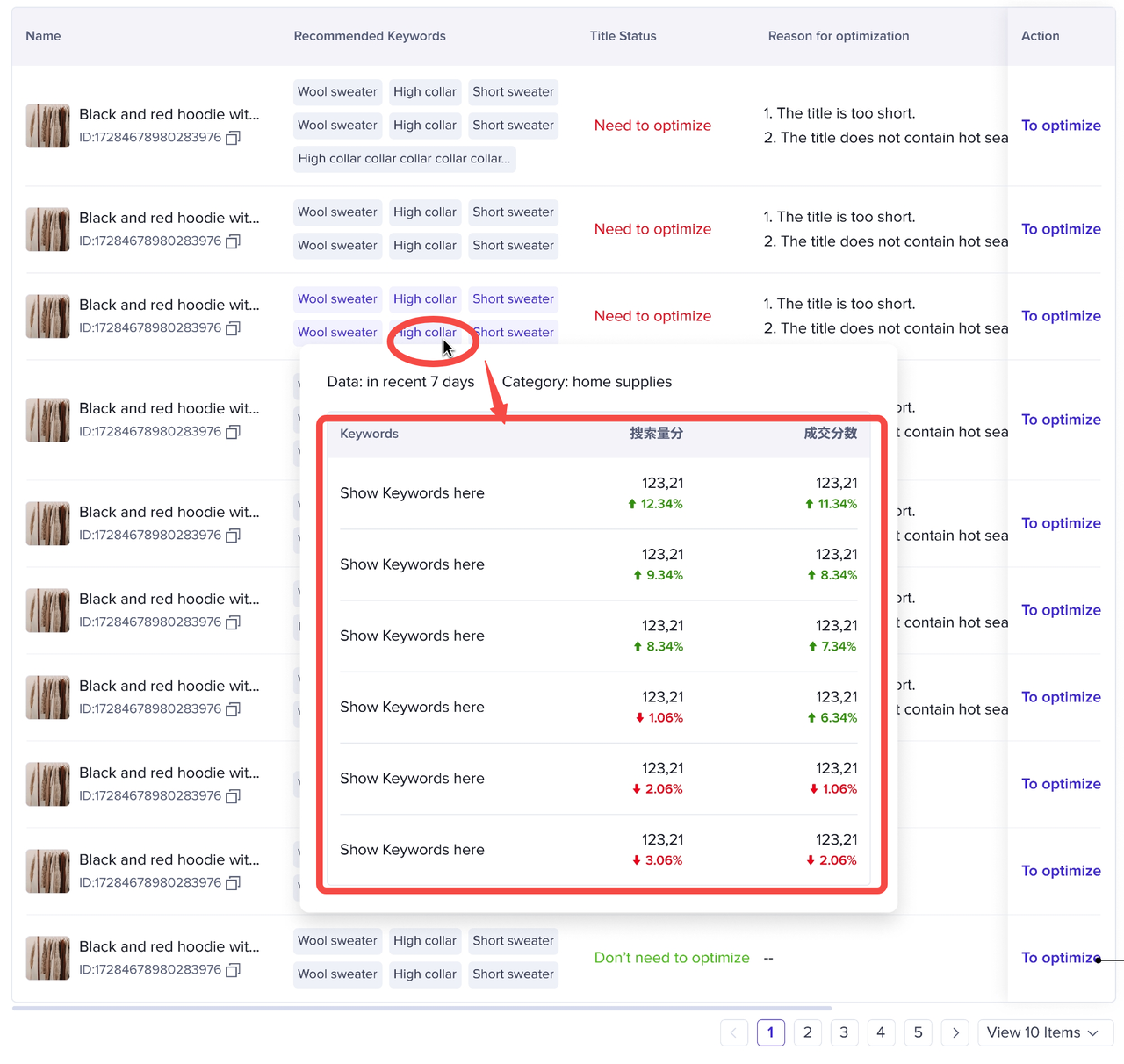Copy the ID of first product row
This screenshot has width=1124, height=1064.
pos(233,138)
